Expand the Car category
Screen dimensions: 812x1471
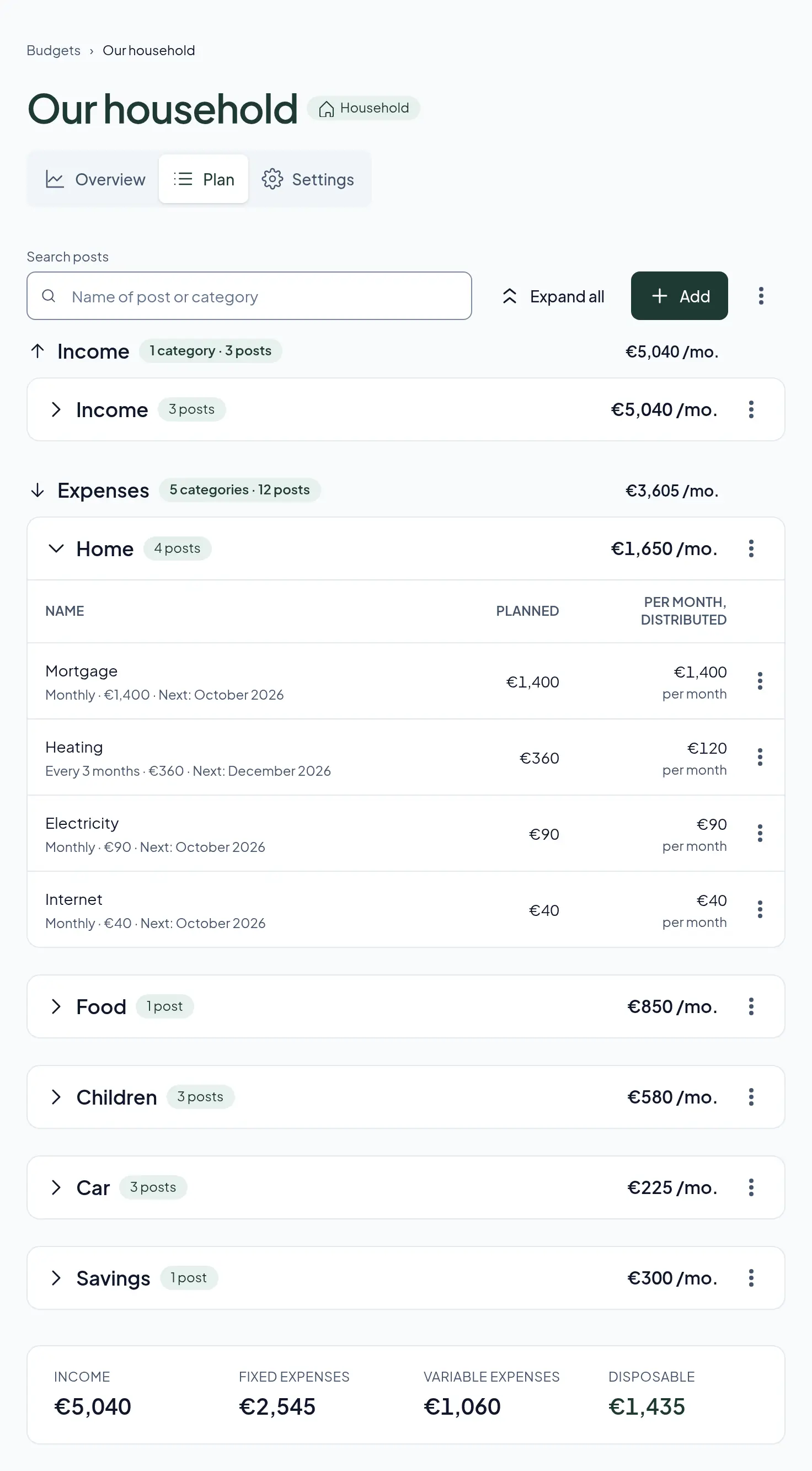point(56,1187)
